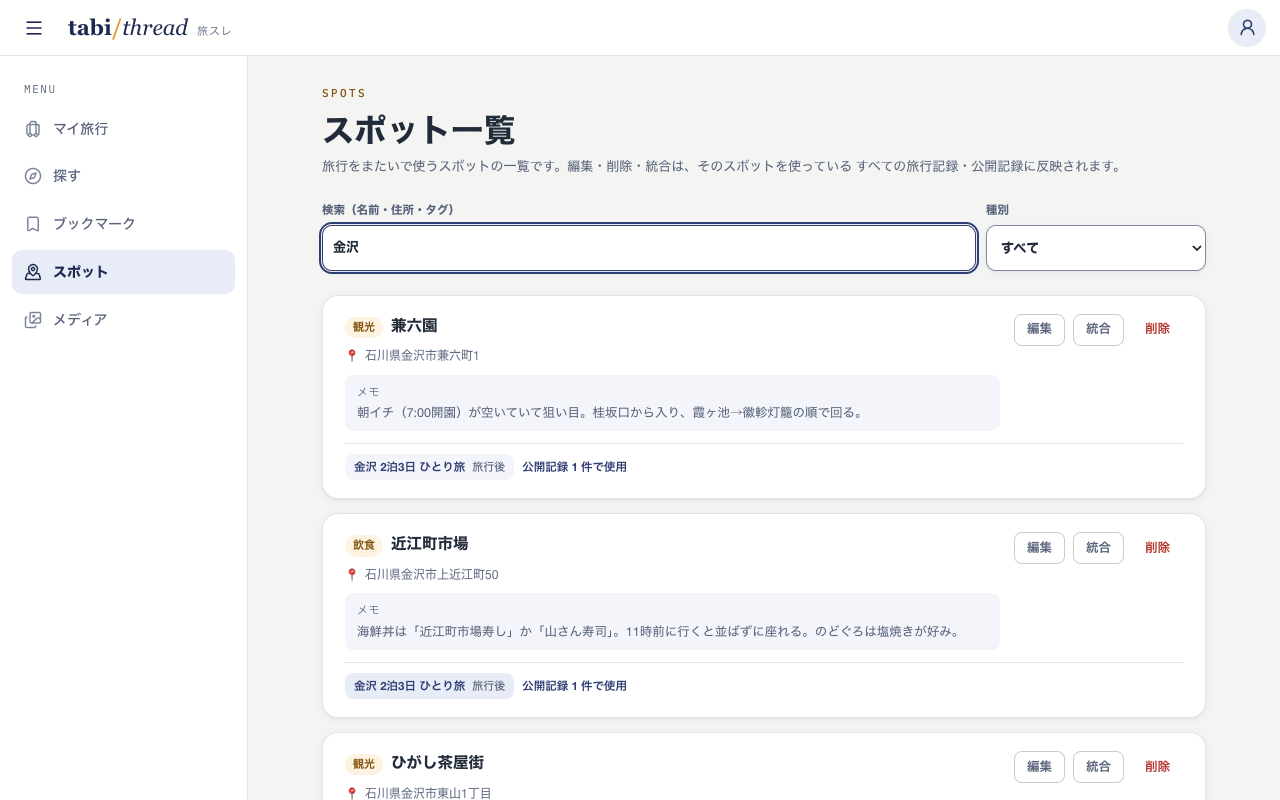This screenshot has width=1280, height=800.
Task: Click the location pin icon for 近江町市場 address
Action: [352, 575]
